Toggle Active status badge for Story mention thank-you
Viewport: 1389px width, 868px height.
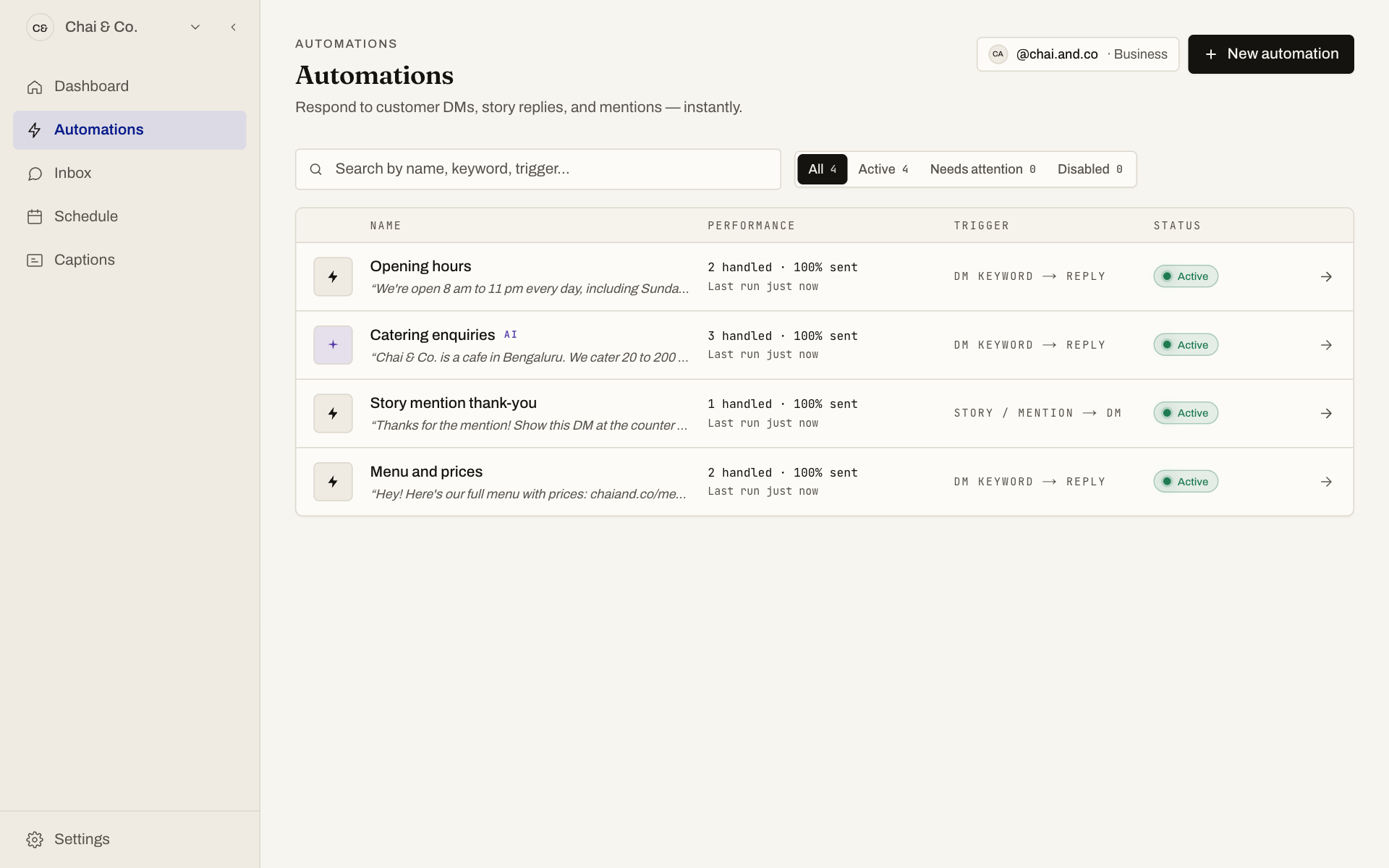pyautogui.click(x=1186, y=414)
